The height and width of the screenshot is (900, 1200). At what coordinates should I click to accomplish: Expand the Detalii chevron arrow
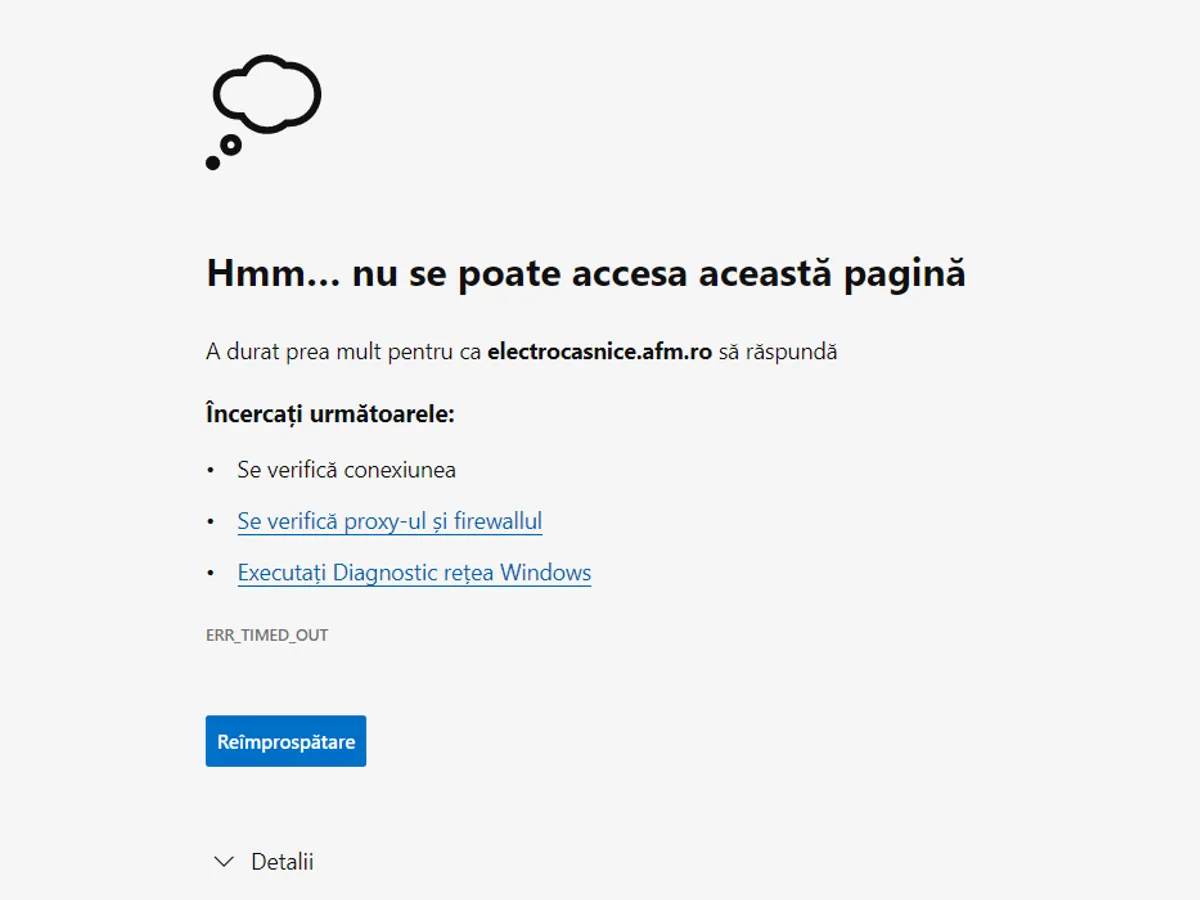225,862
